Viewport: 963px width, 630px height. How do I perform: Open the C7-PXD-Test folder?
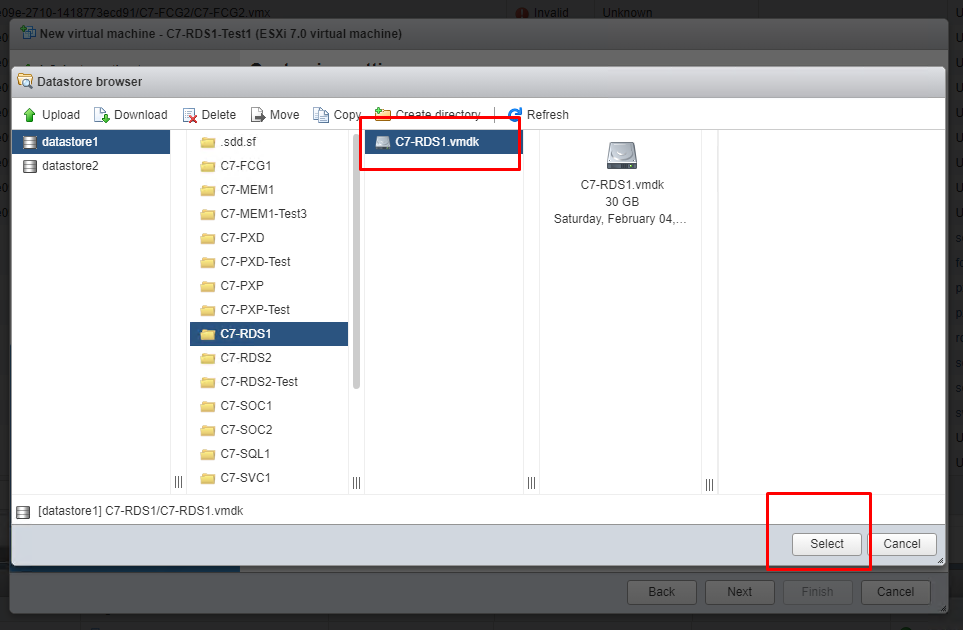pyautogui.click(x=255, y=262)
